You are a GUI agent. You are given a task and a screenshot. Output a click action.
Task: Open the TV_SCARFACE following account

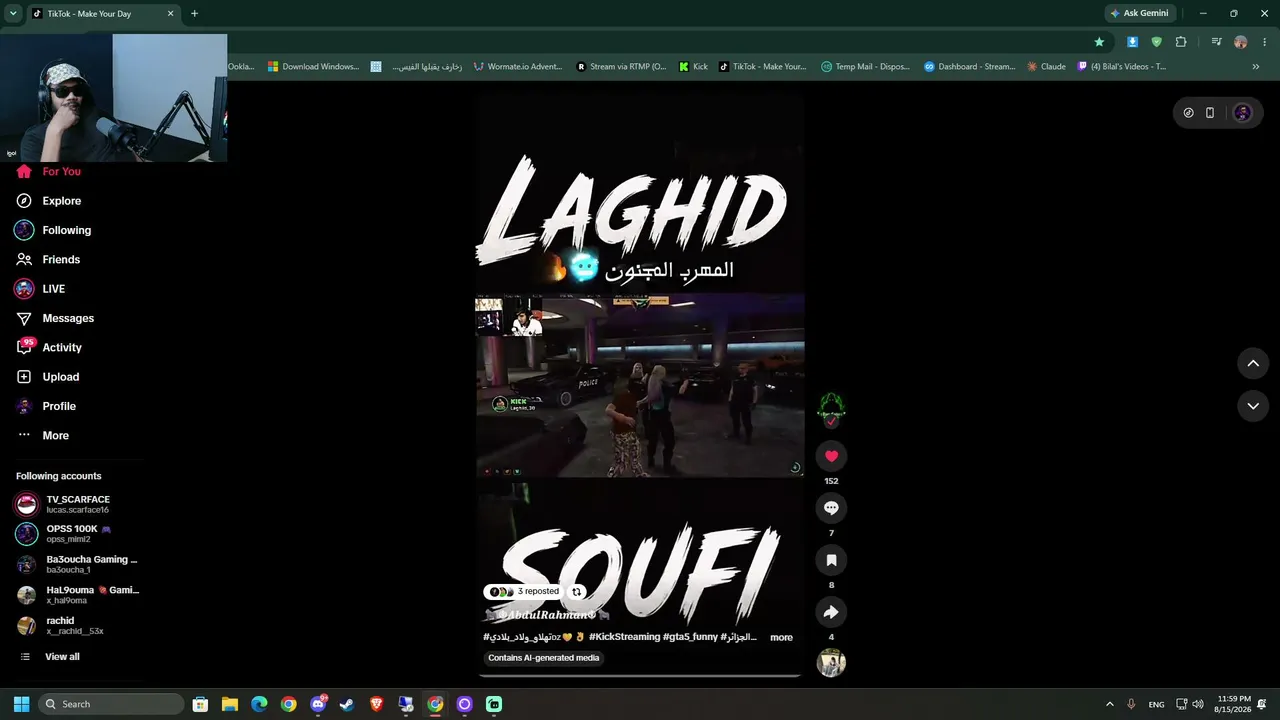78,504
